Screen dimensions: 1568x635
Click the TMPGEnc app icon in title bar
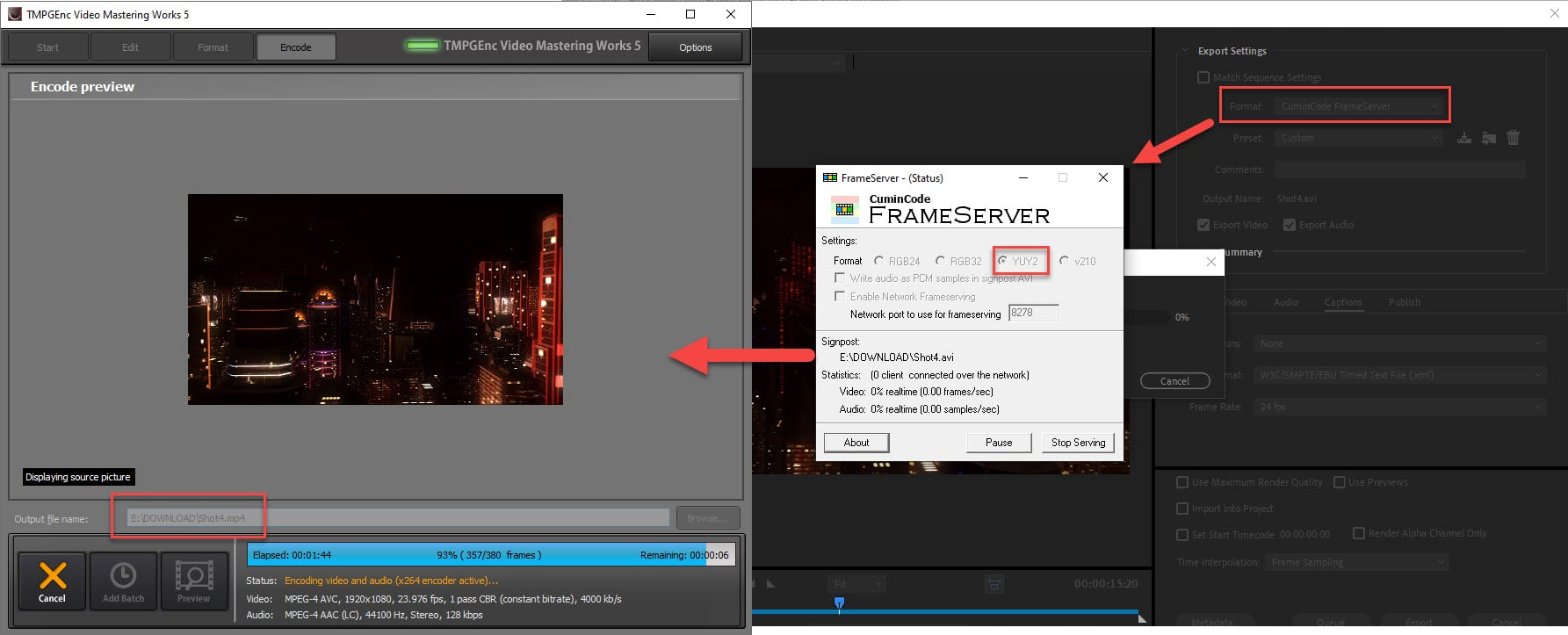(14, 14)
